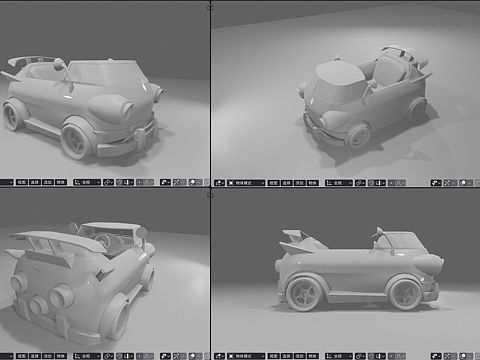Open pivot point menu in top-right viewport

[360, 183]
